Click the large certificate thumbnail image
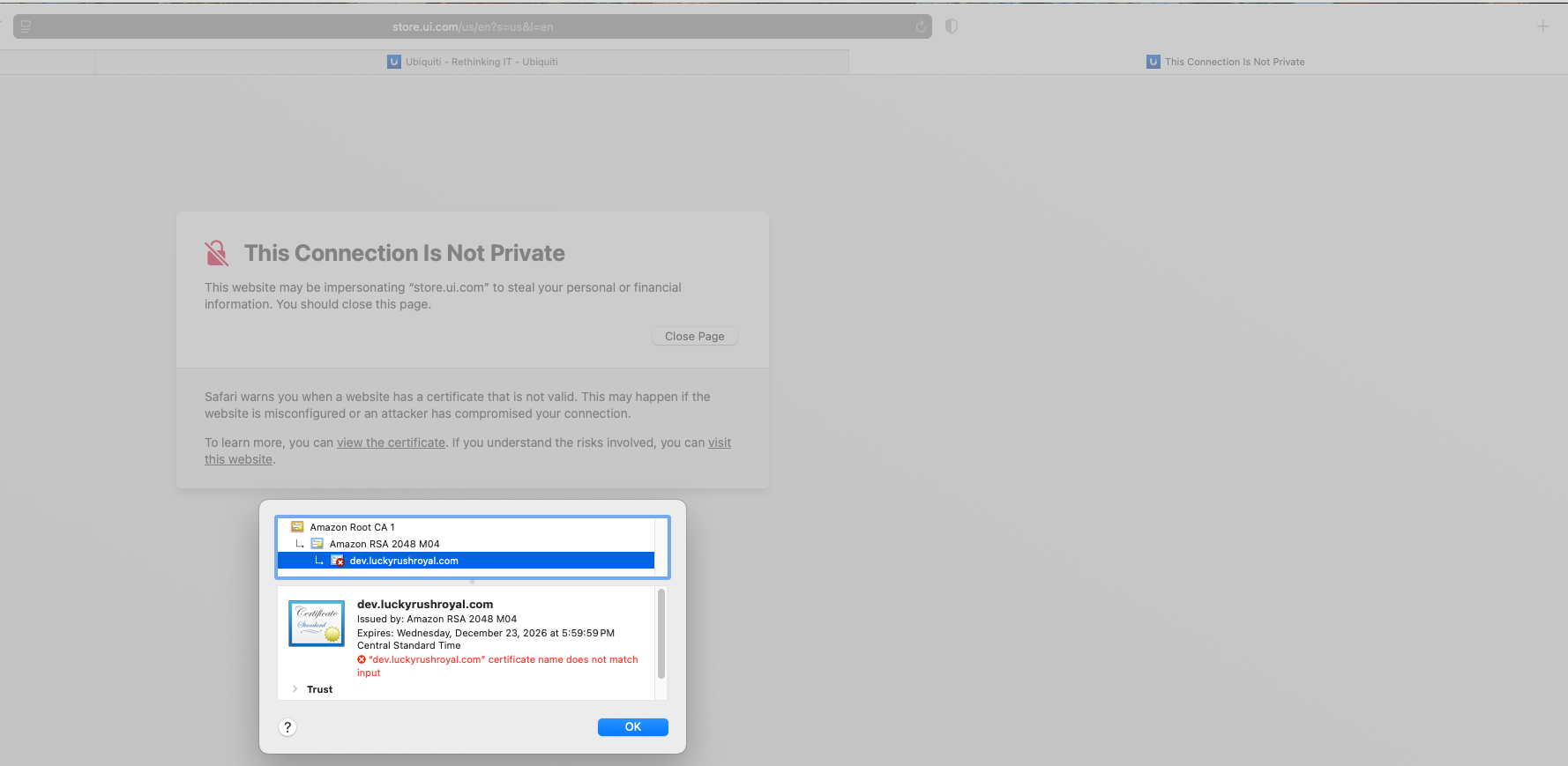Image resolution: width=1568 pixels, height=766 pixels. click(317, 623)
